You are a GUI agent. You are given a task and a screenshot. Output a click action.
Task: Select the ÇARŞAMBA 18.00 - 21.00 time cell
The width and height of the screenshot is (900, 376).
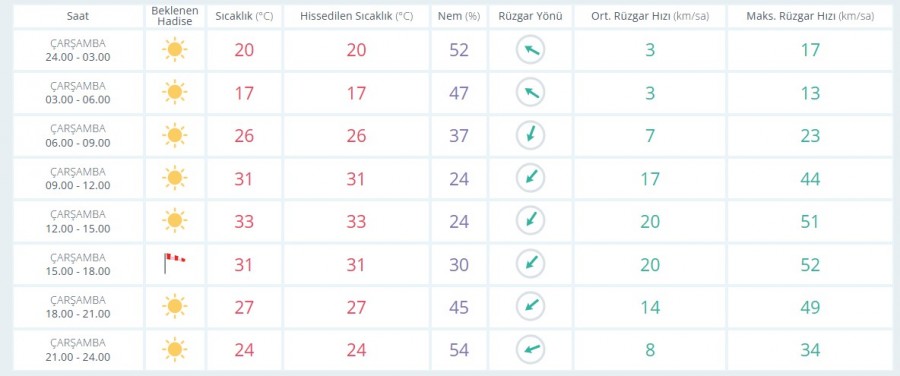[77, 307]
